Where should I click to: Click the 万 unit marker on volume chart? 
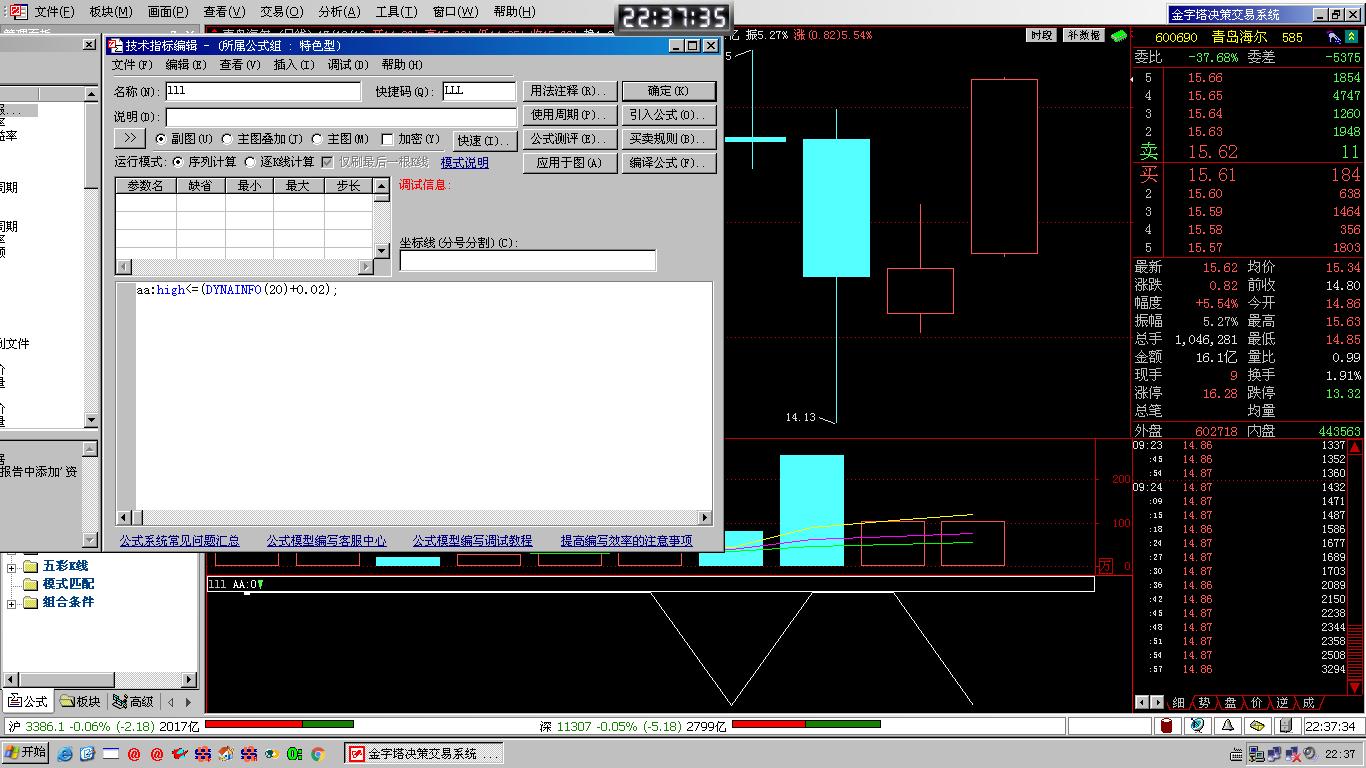click(1104, 565)
